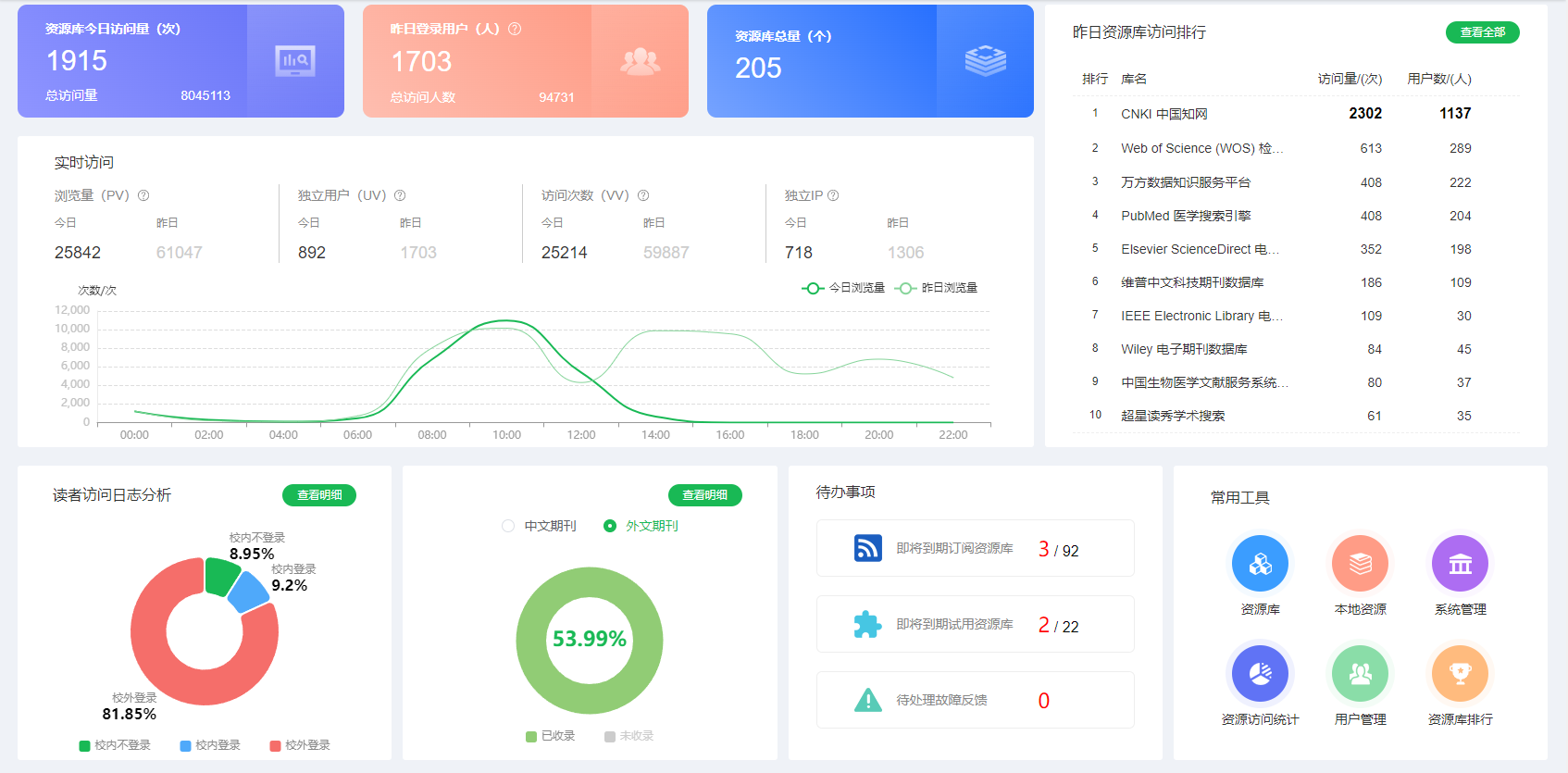Toggle the 校外登录 legend in donut chart
1568x773 pixels.
click(x=299, y=745)
